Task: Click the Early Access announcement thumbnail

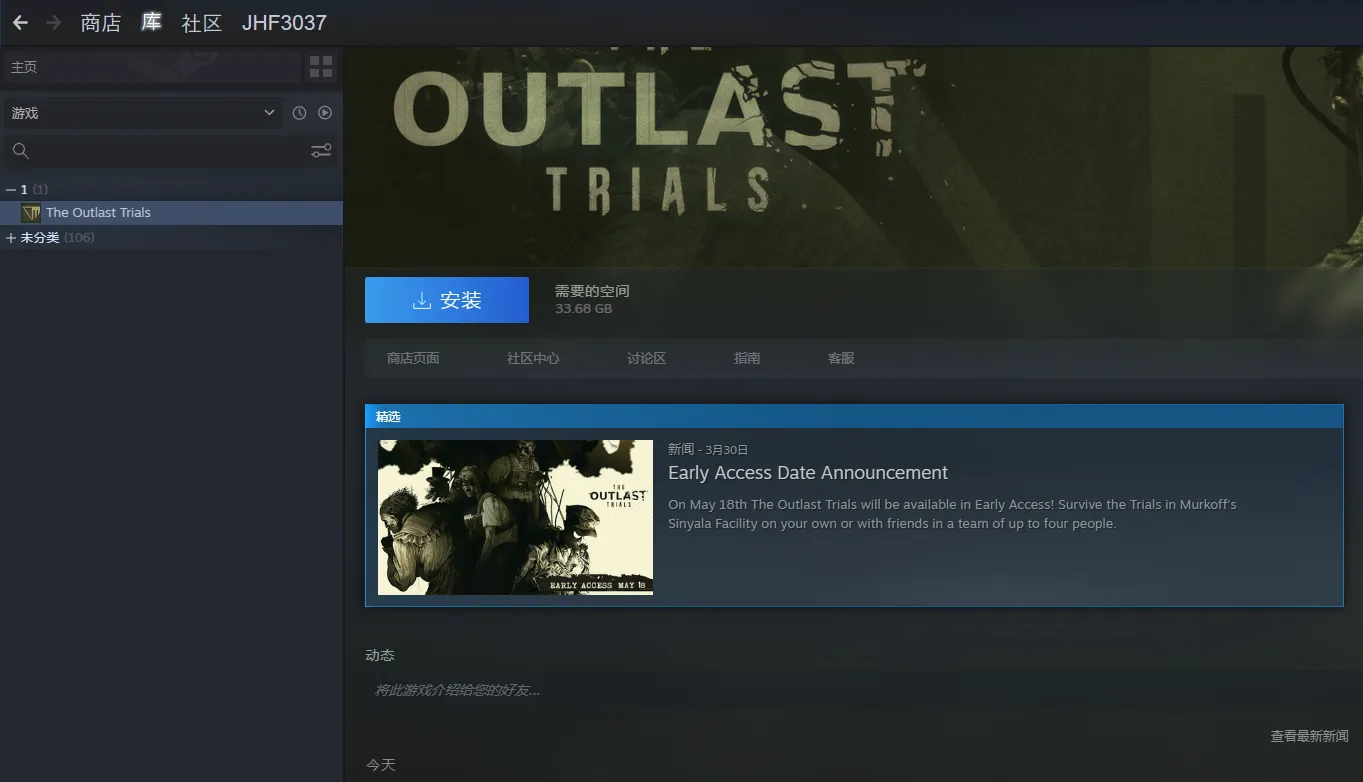Action: click(x=515, y=517)
